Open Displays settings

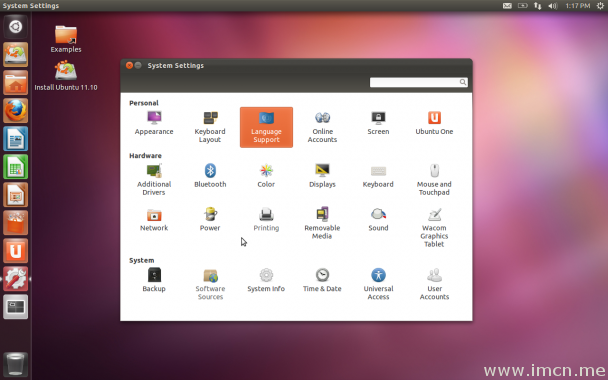322,176
